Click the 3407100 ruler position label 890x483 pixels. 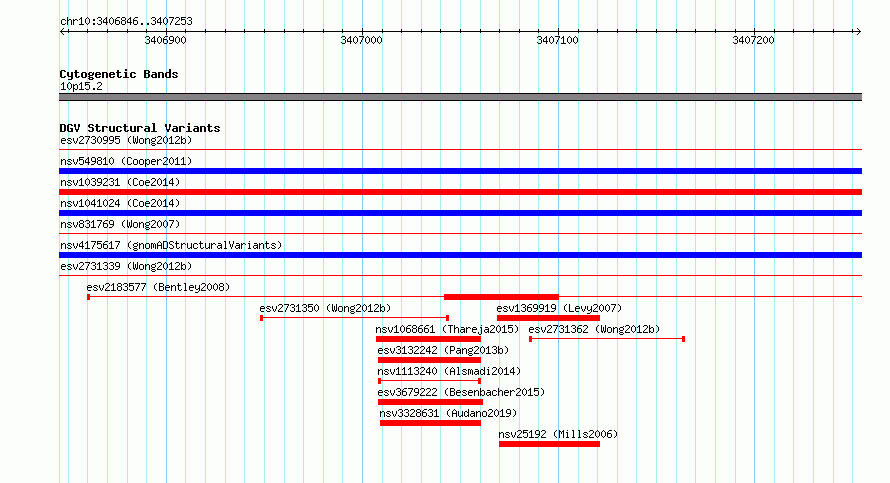557,40
